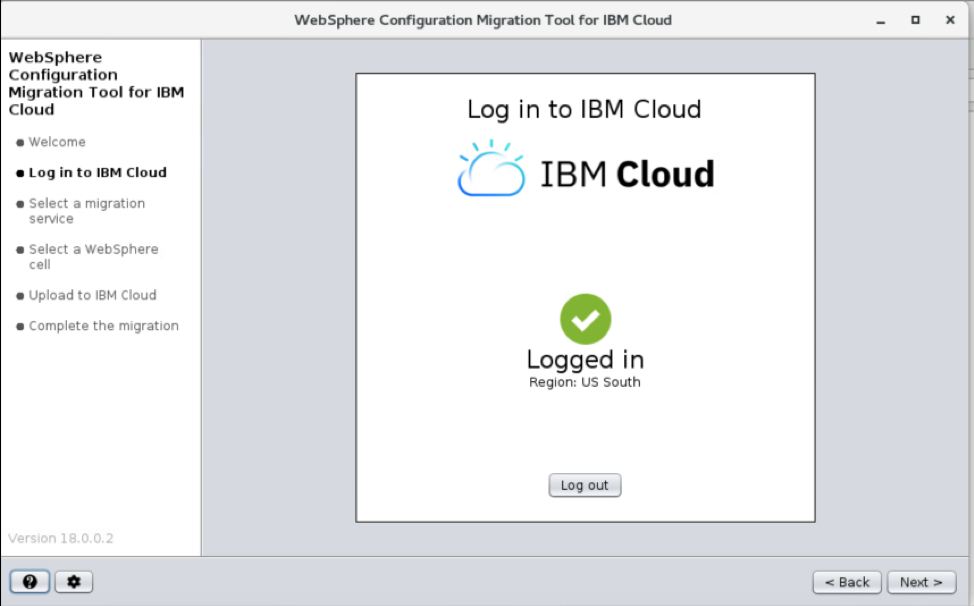Select Log in to IBM Cloud step
This screenshot has height=606, width=974.
tap(97, 173)
